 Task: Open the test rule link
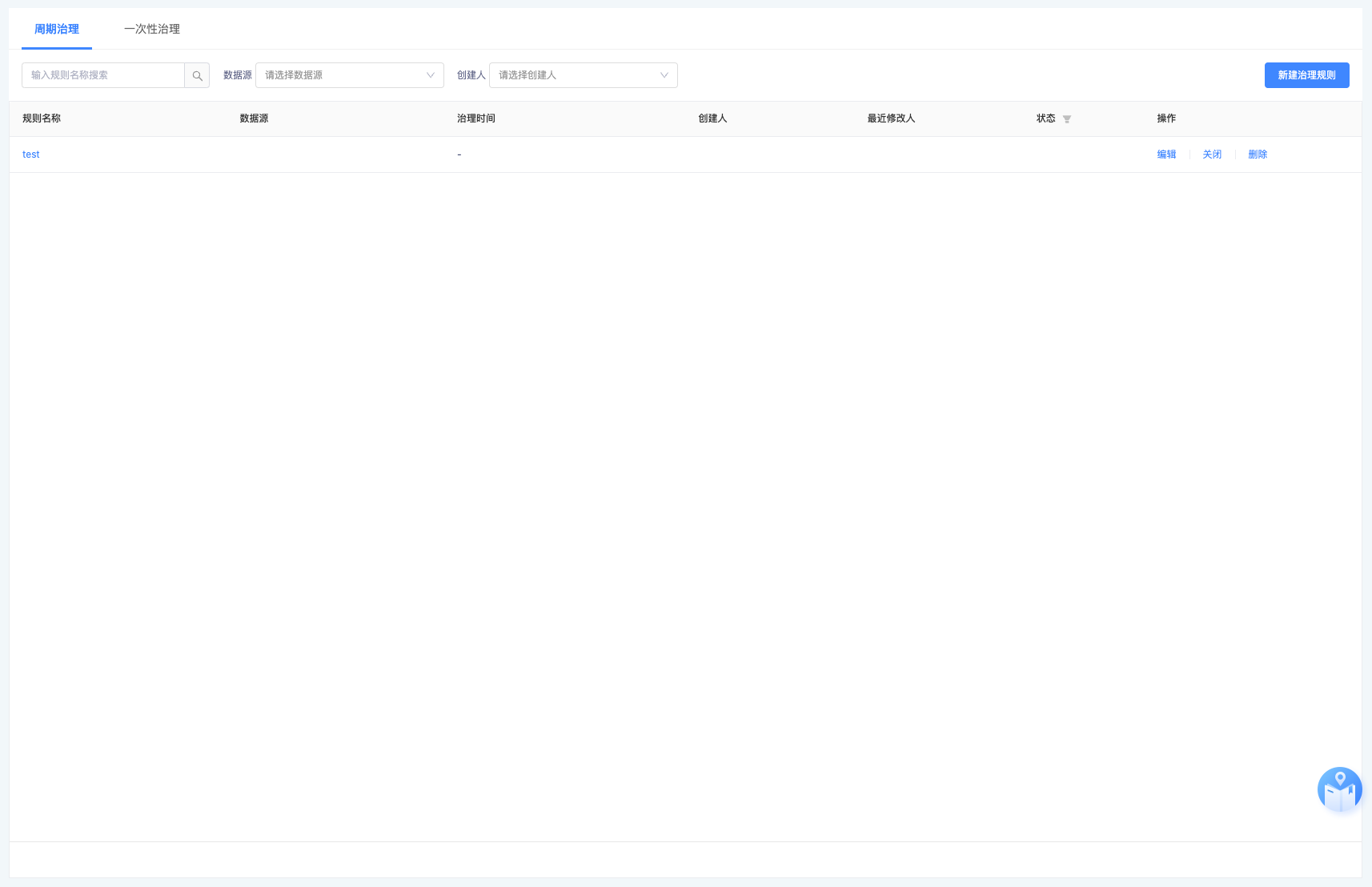31,155
